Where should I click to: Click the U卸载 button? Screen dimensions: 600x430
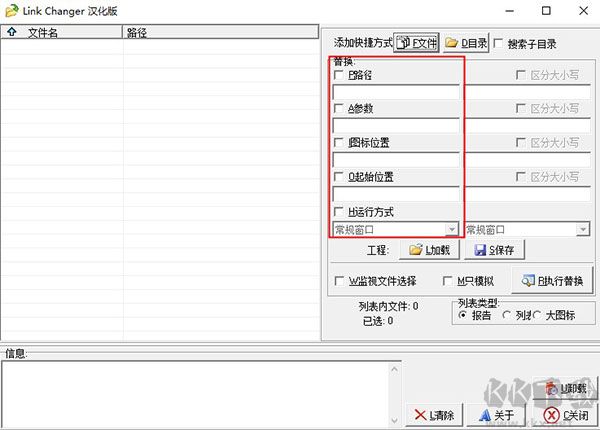(566, 389)
